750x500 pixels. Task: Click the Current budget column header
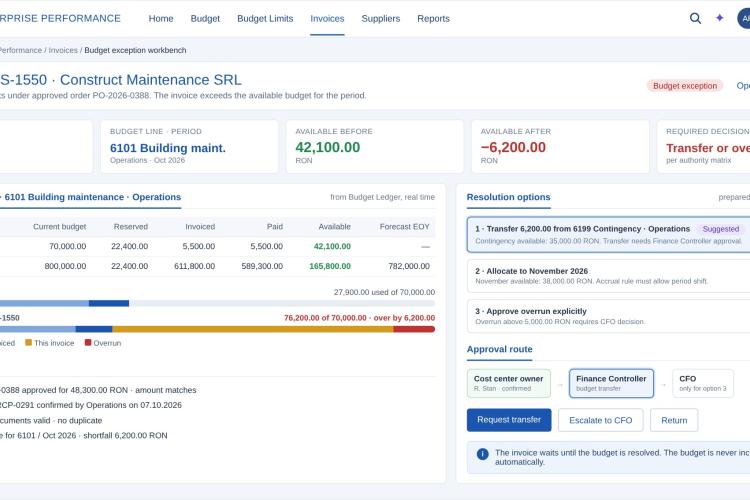[x=59, y=227]
